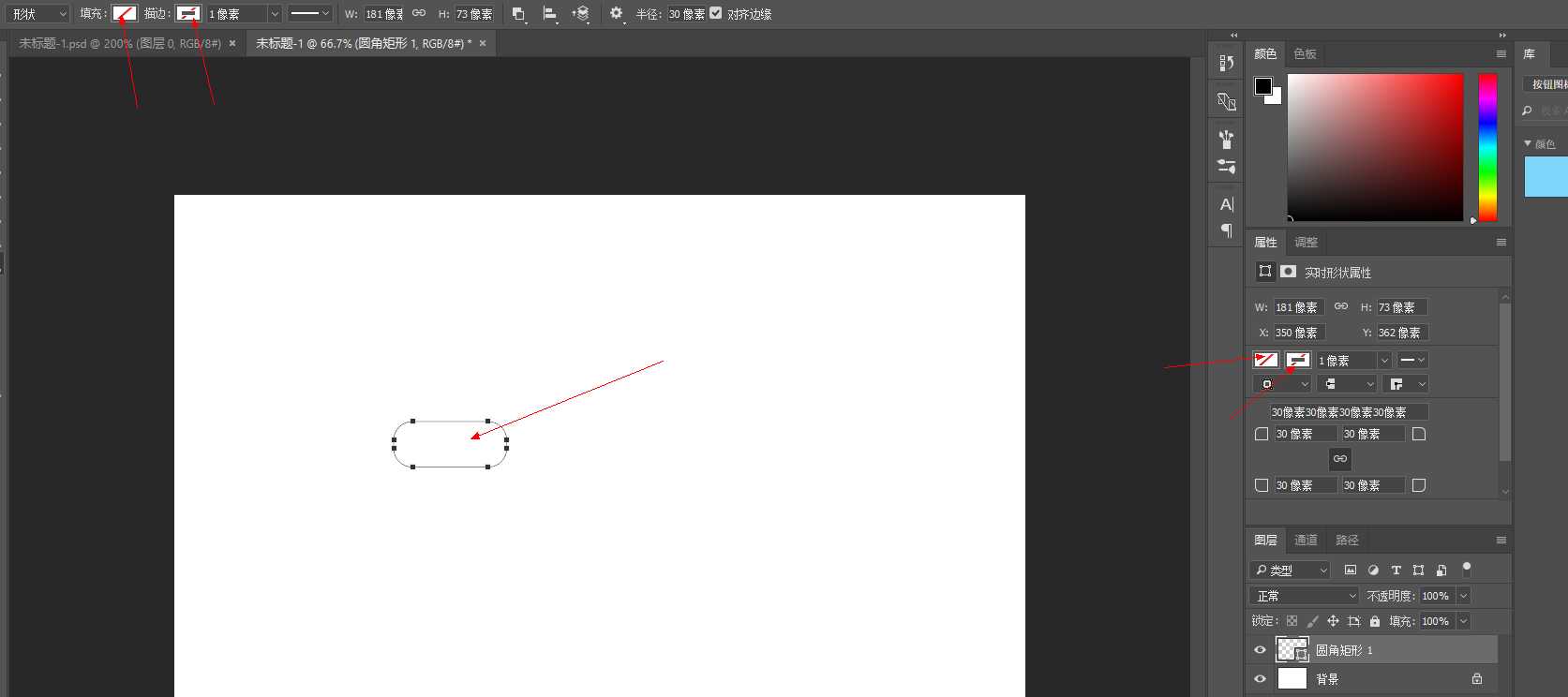Open the 正常 blend mode dropdown
Viewport: 1568px width, 697px height.
1304,596
